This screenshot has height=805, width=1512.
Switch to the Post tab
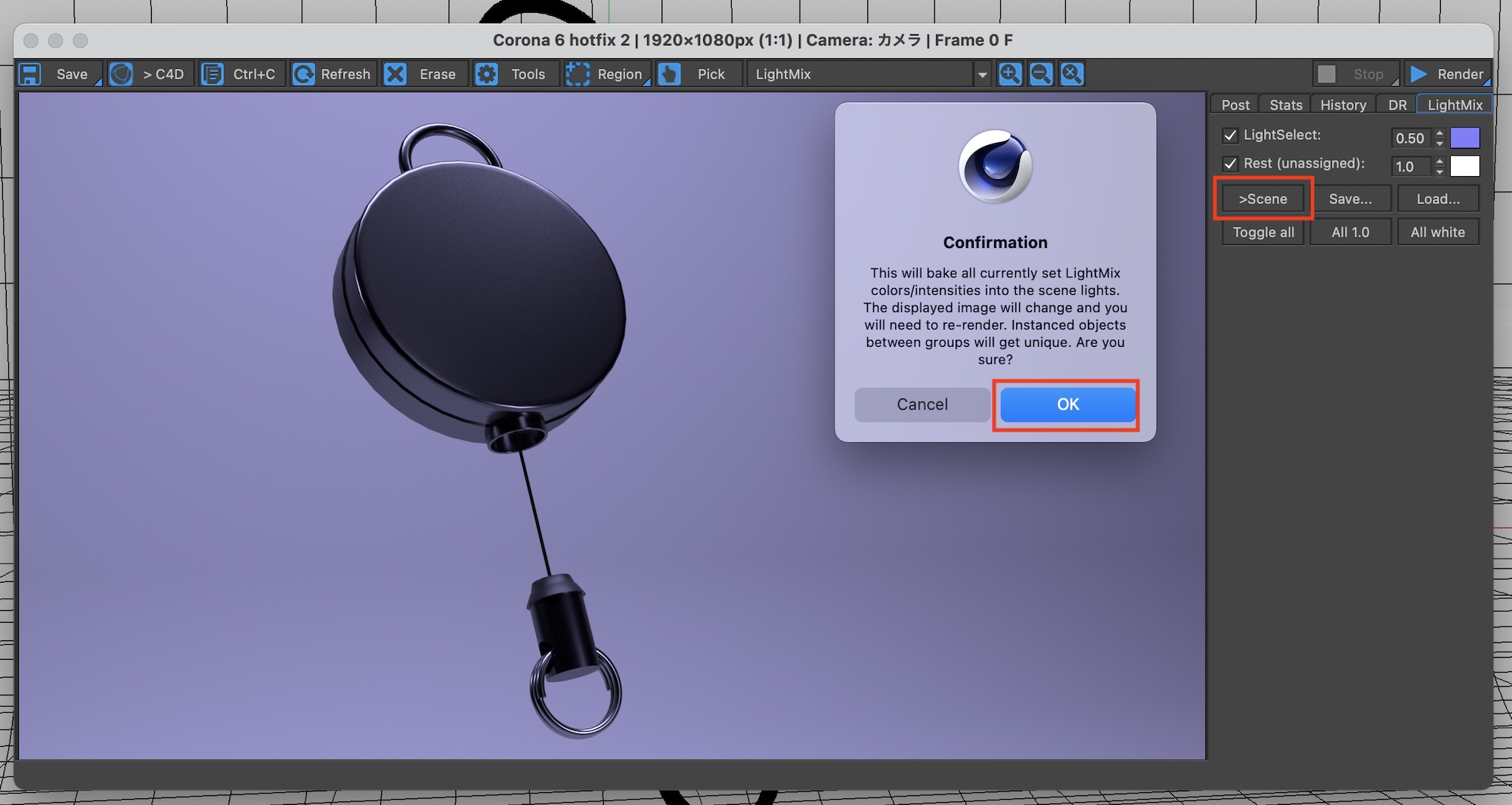point(1235,105)
